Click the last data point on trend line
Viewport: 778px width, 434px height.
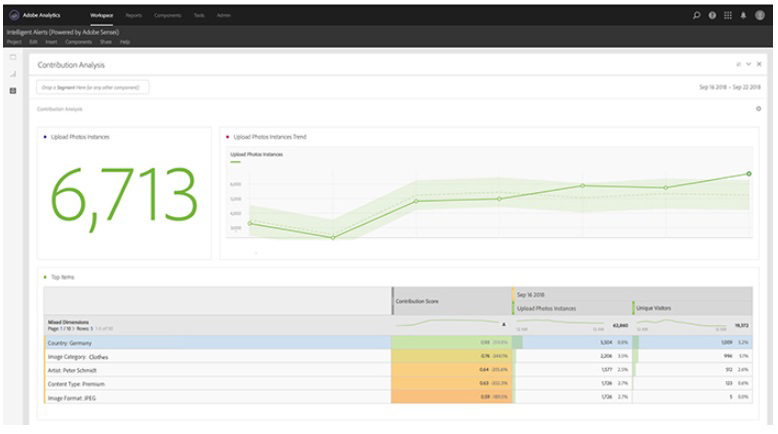749,174
